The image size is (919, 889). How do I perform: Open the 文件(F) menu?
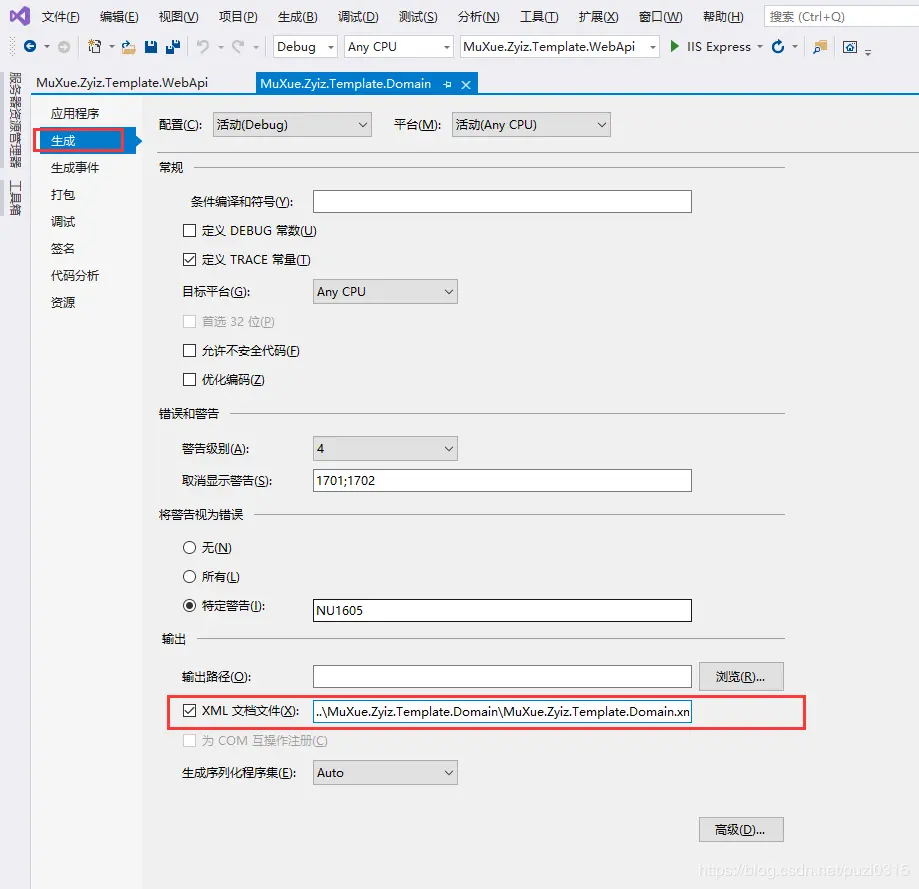click(60, 17)
